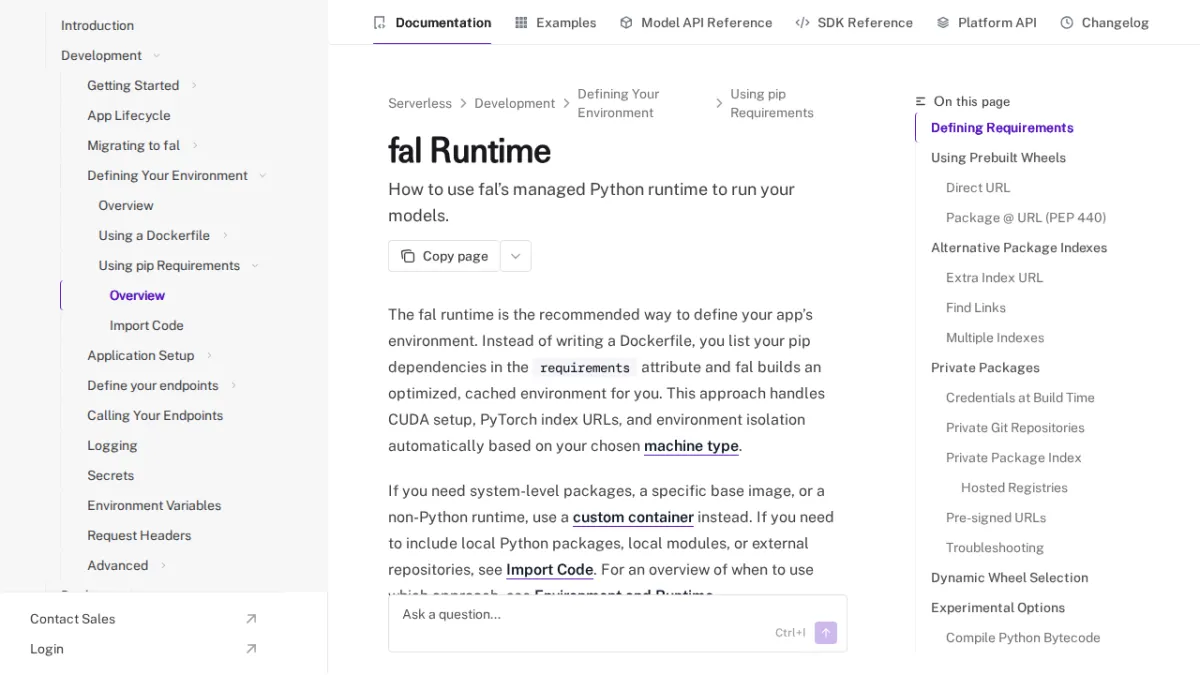Collapse Using pip Requirements section
This screenshot has width=1200, height=675.
tap(255, 266)
